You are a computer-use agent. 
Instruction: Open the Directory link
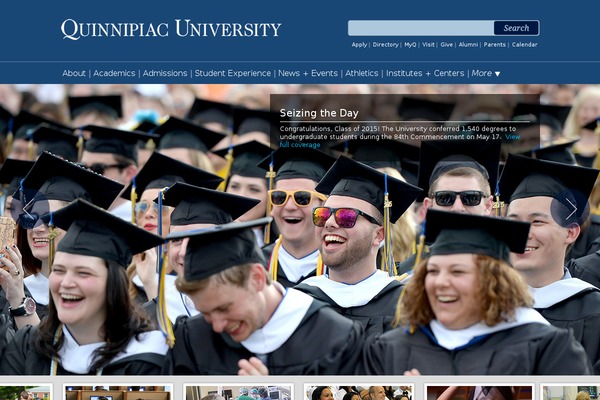[385, 45]
